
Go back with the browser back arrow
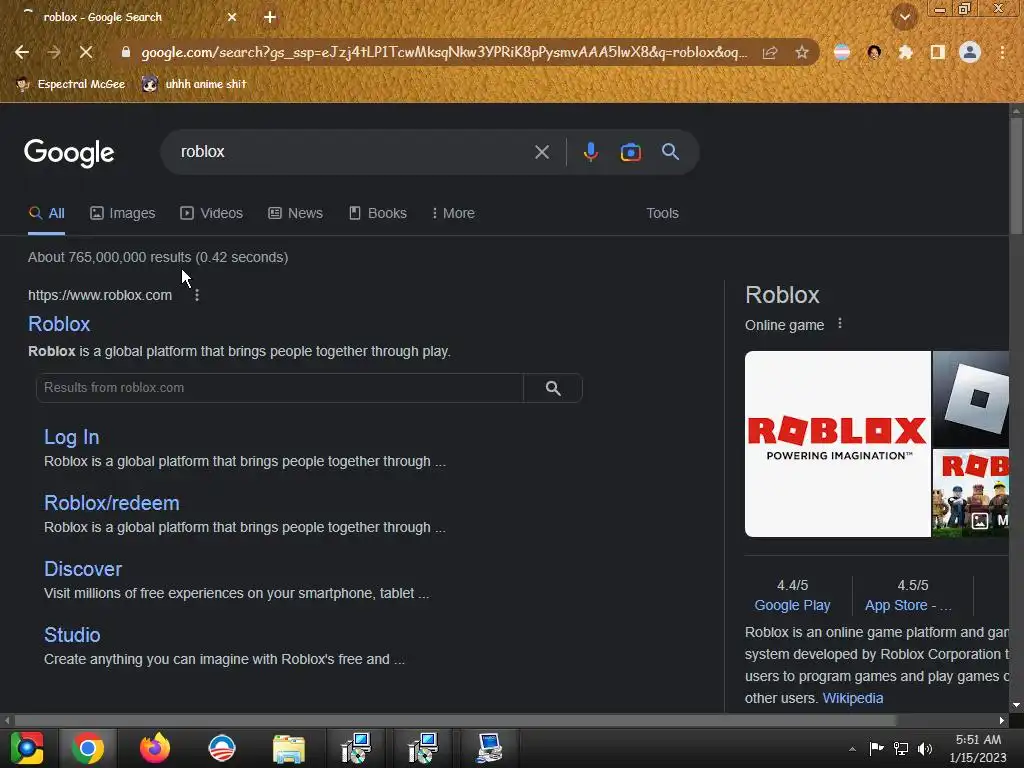coord(22,52)
